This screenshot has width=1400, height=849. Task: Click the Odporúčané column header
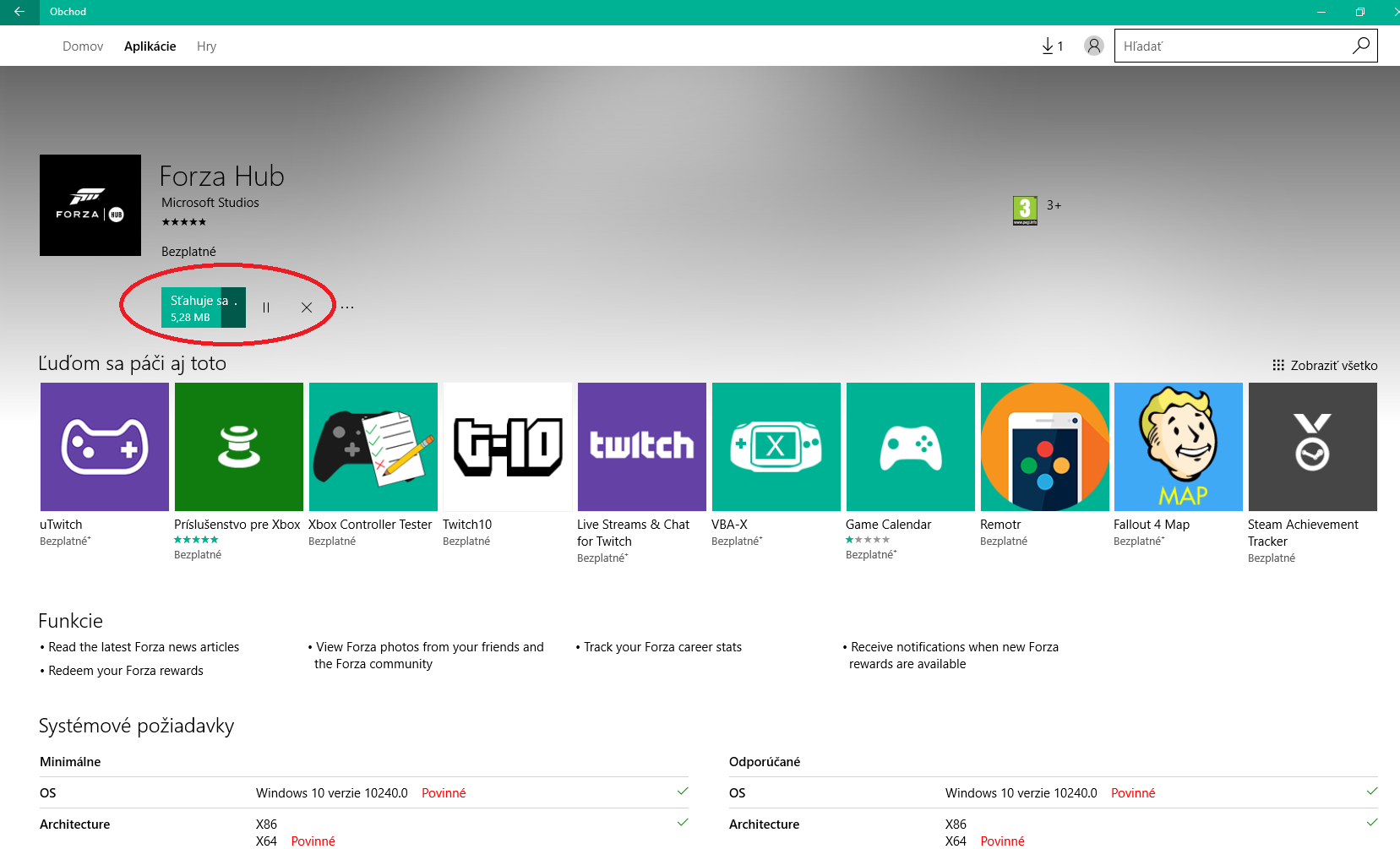tap(765, 762)
